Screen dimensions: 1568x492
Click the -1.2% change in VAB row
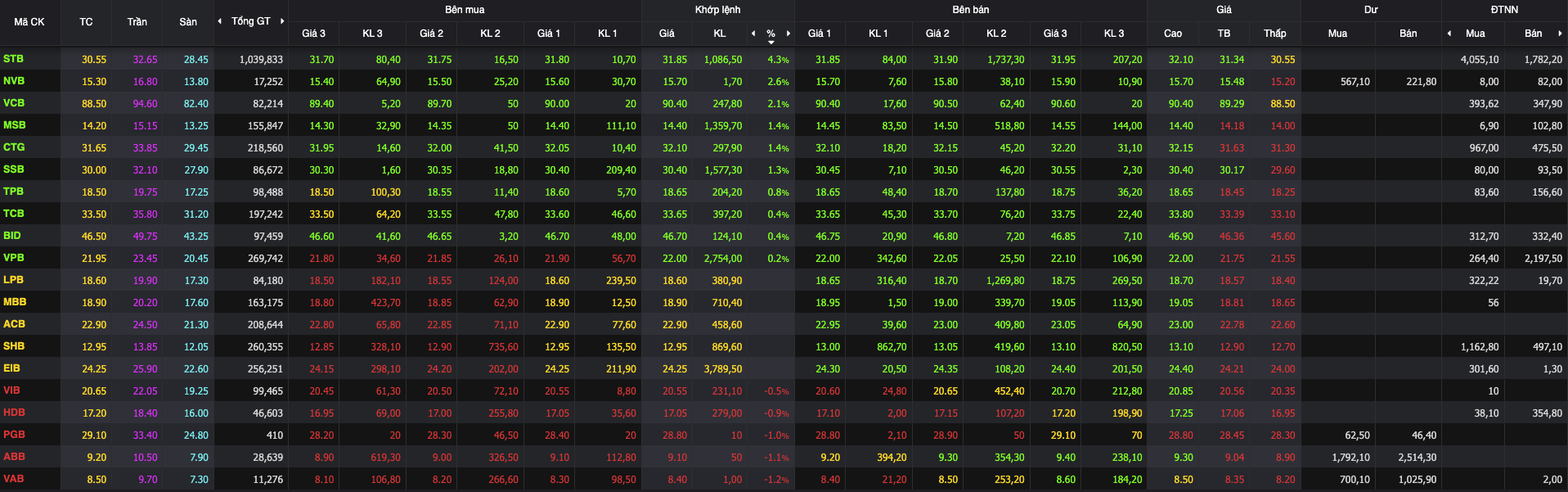(x=776, y=480)
